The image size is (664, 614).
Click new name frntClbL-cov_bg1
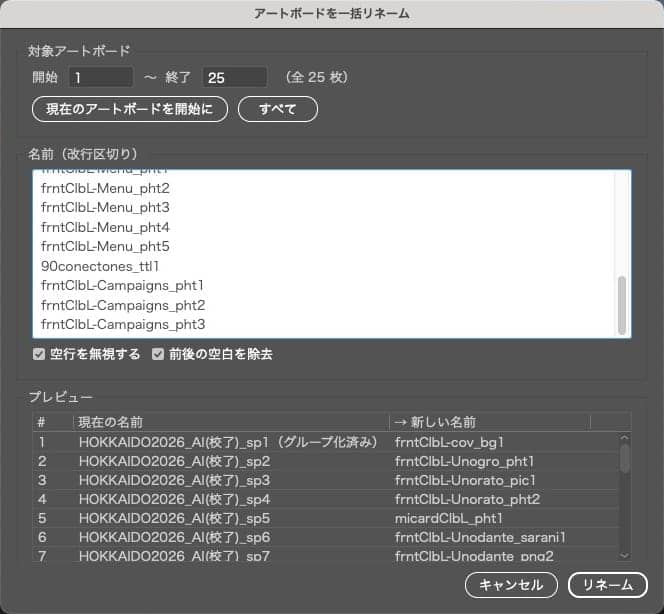(x=449, y=443)
